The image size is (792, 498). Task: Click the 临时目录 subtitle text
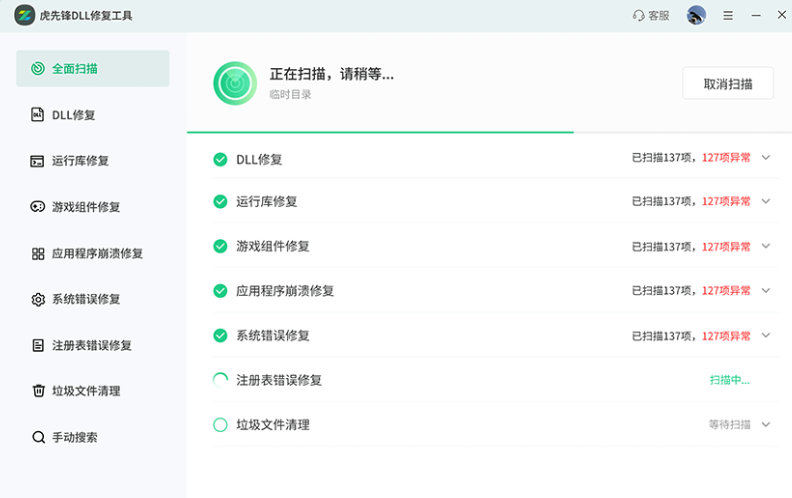290,94
